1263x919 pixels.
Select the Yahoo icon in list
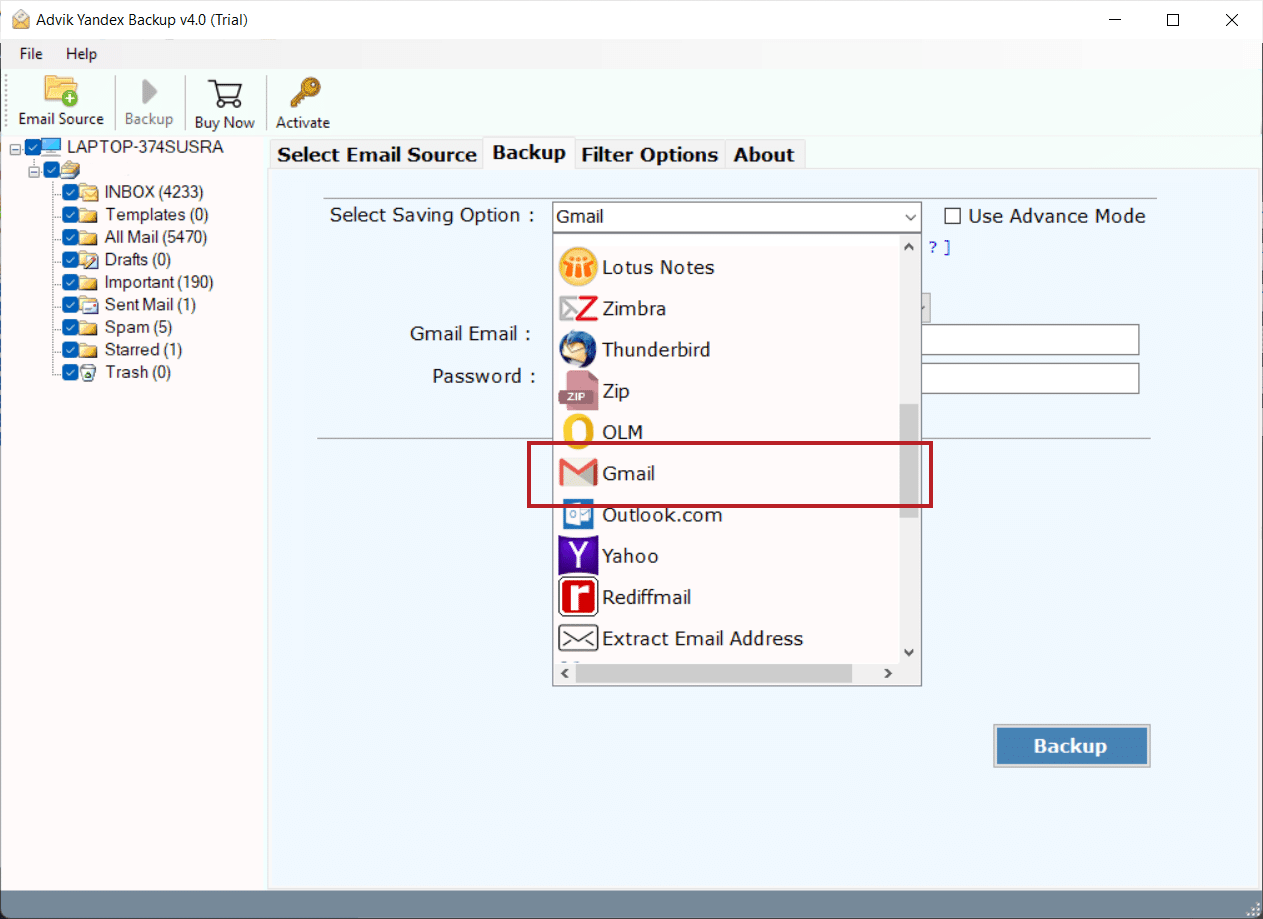coord(578,556)
